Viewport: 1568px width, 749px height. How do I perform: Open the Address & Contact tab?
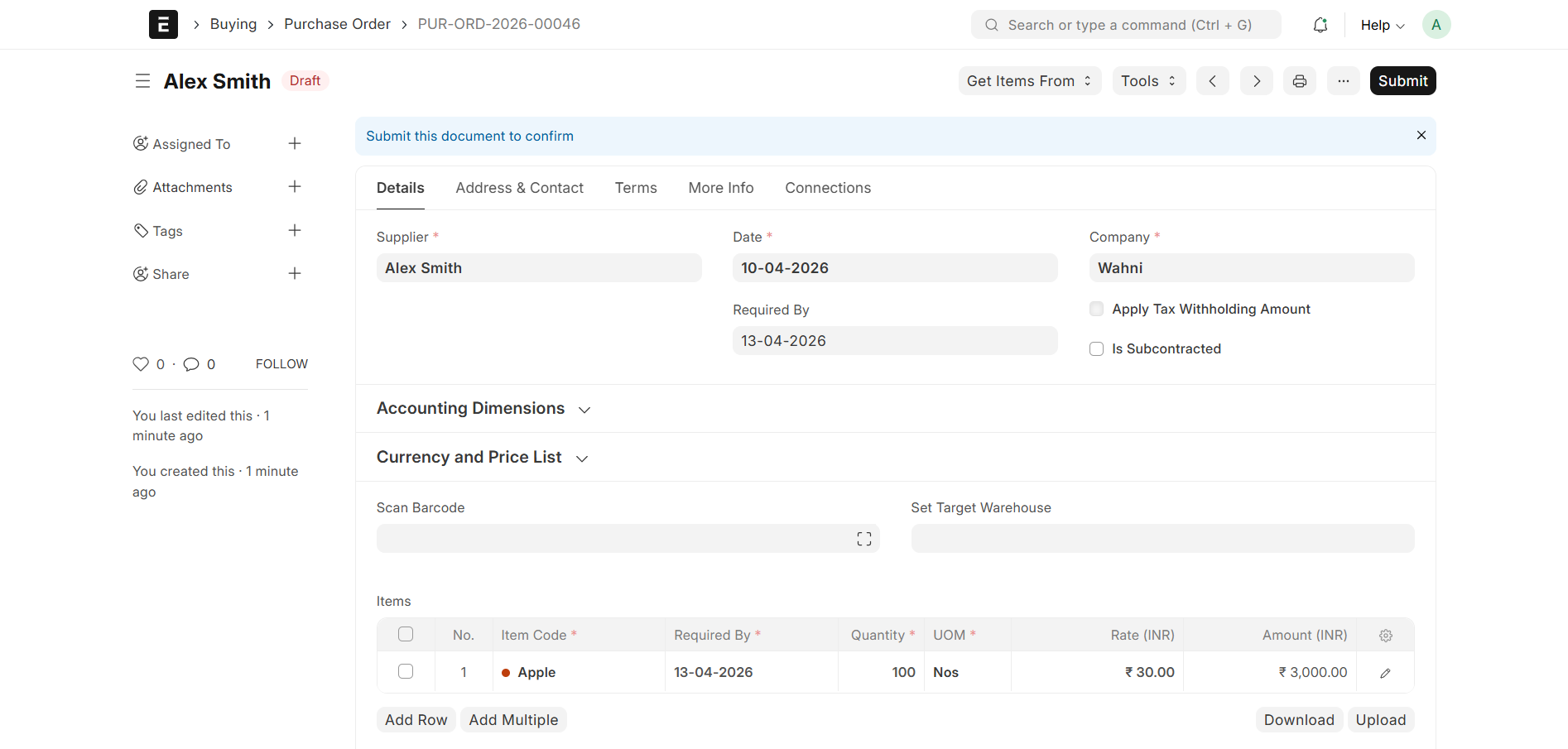tap(520, 188)
